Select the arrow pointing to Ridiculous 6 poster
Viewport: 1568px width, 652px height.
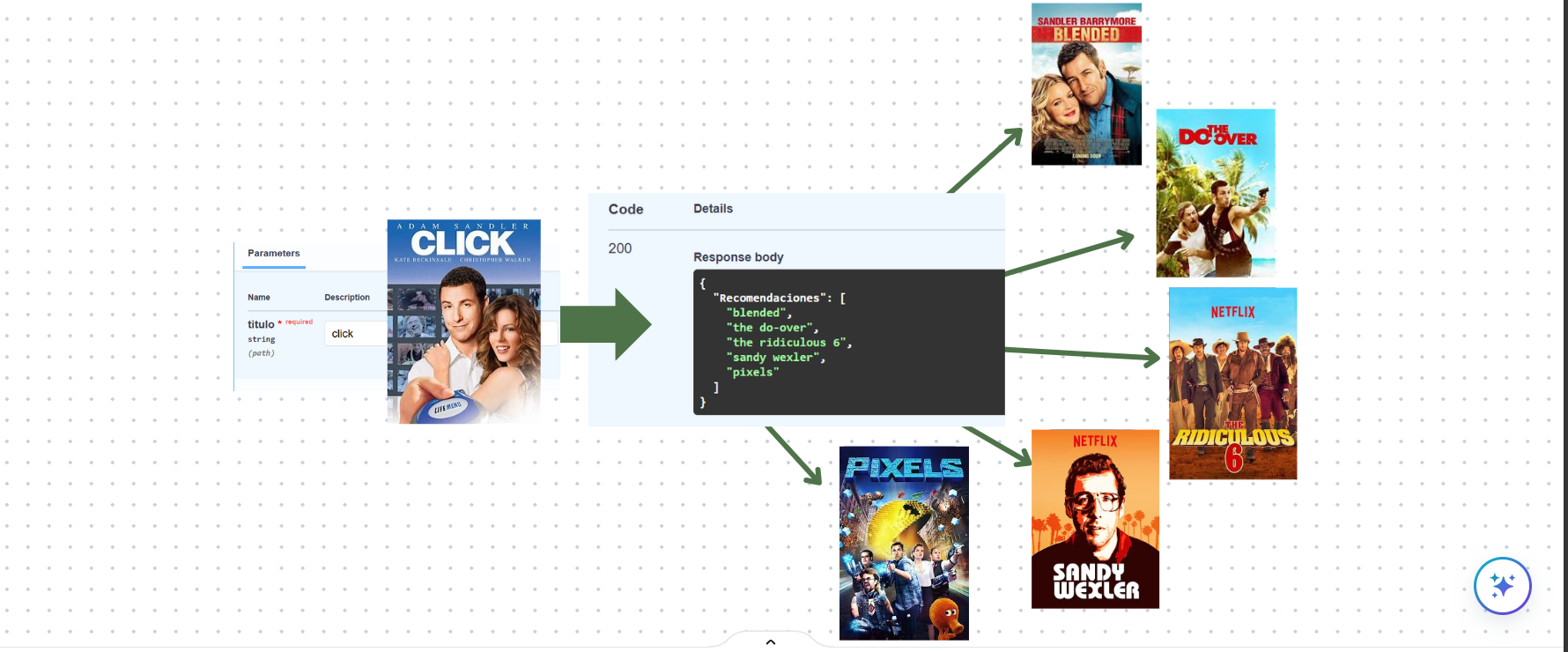point(1082,354)
